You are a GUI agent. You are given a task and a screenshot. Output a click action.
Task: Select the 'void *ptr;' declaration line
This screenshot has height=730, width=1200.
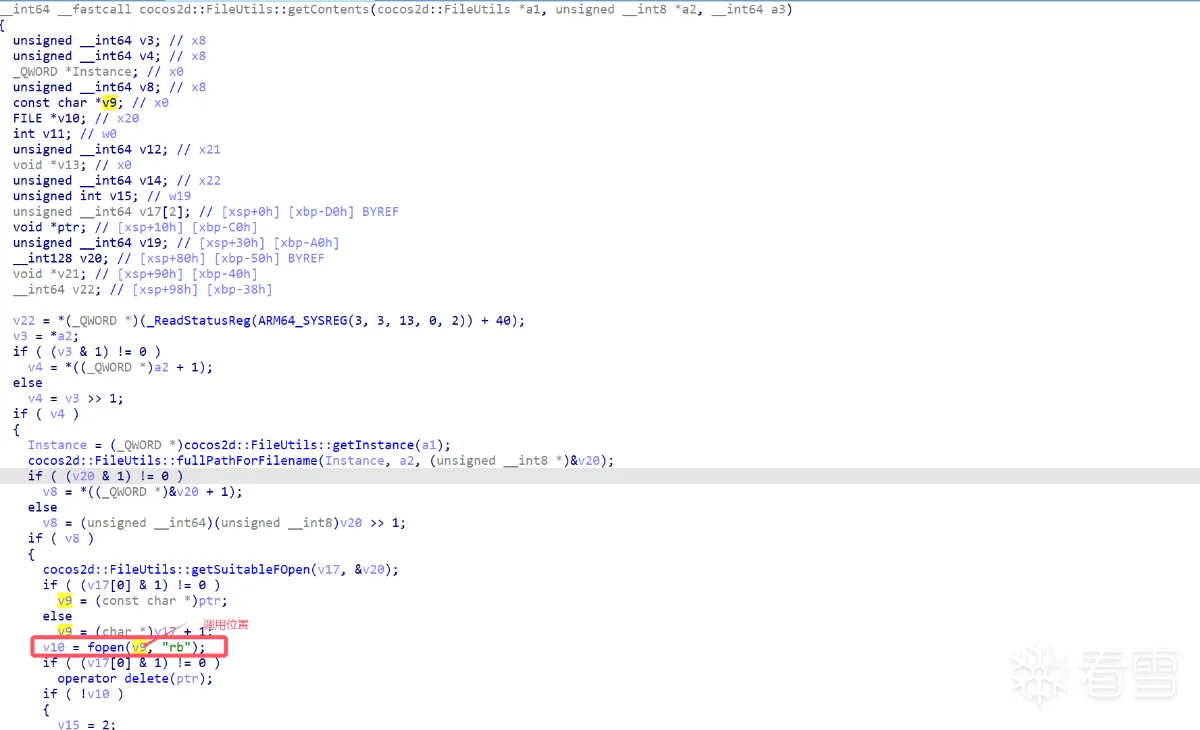click(135, 227)
